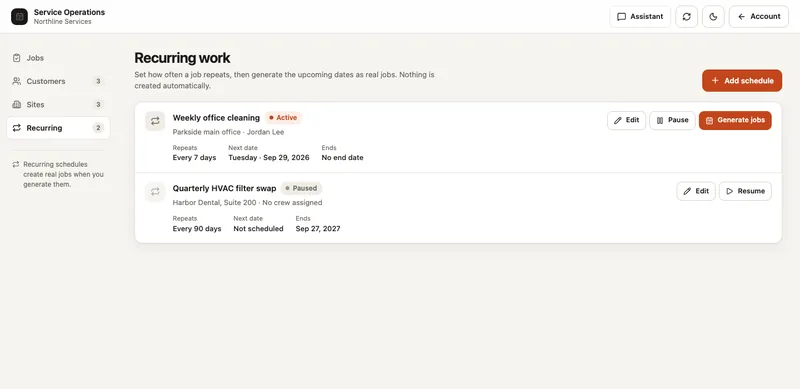Click the small repeat icon beside the sidebar note

(16, 164)
